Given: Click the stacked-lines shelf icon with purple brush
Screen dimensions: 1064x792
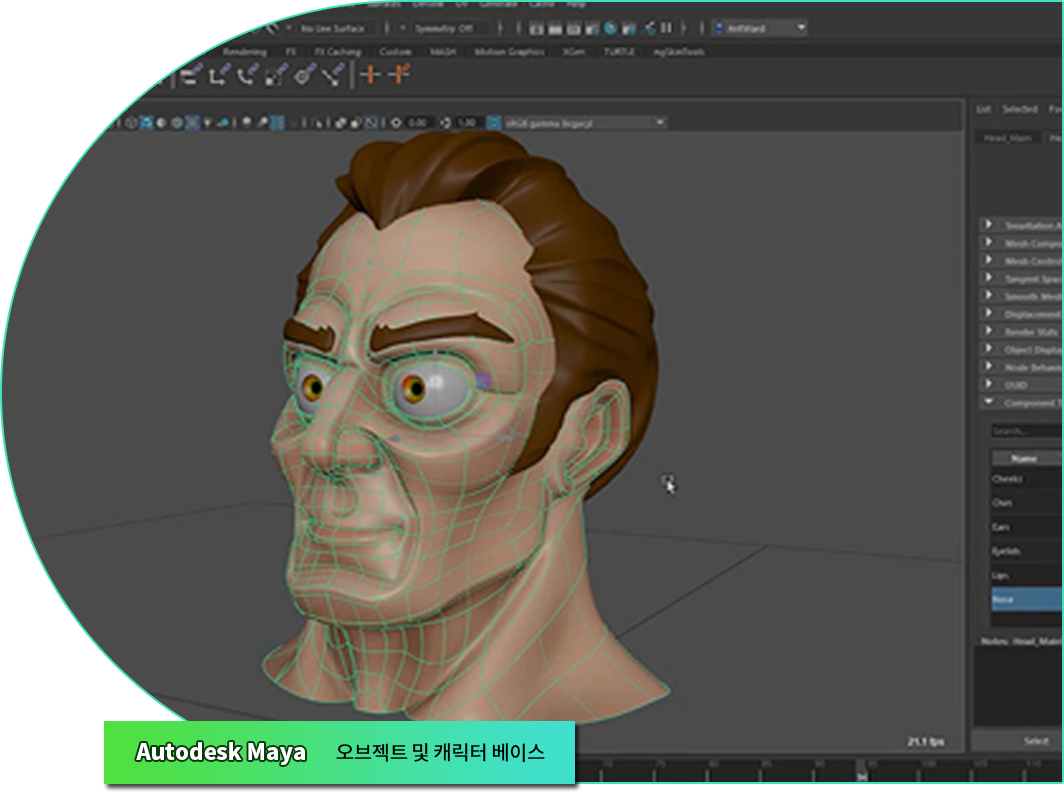Looking at the screenshot, I should click(x=191, y=75).
